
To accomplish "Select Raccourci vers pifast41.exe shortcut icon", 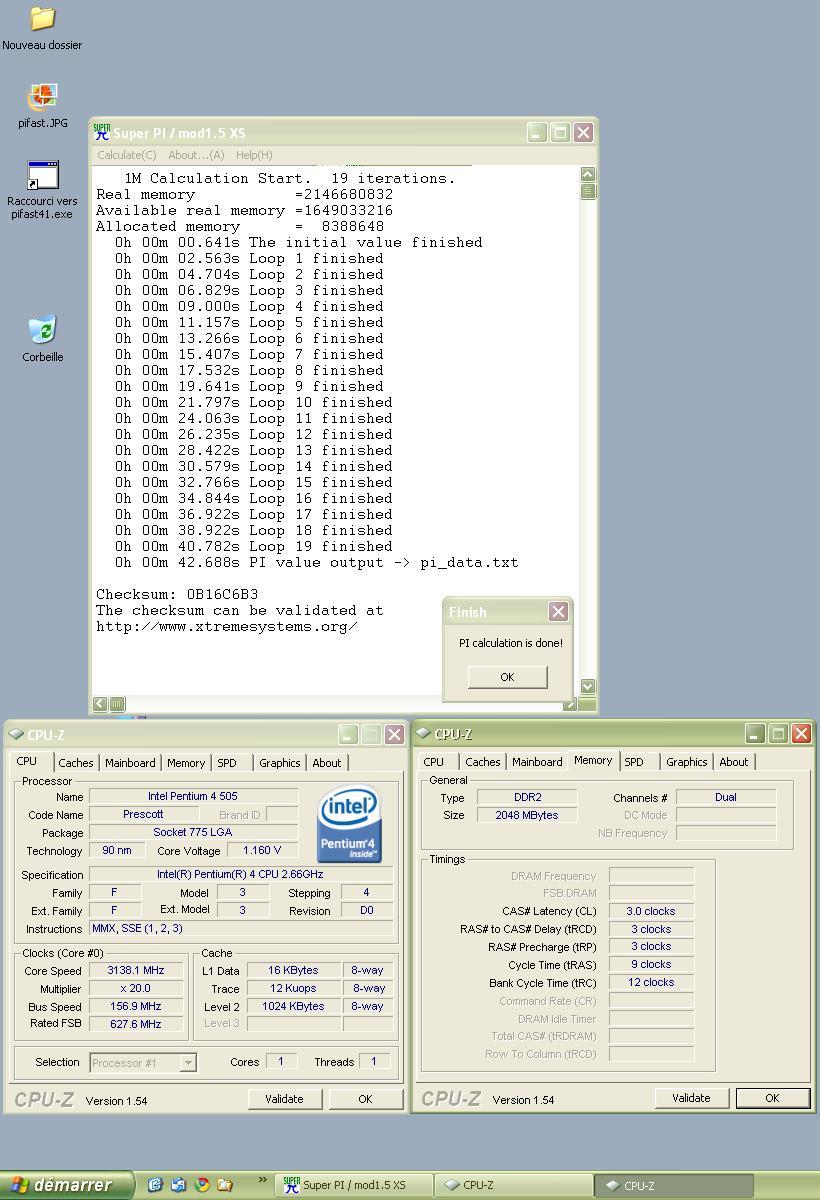I will coord(42,175).
